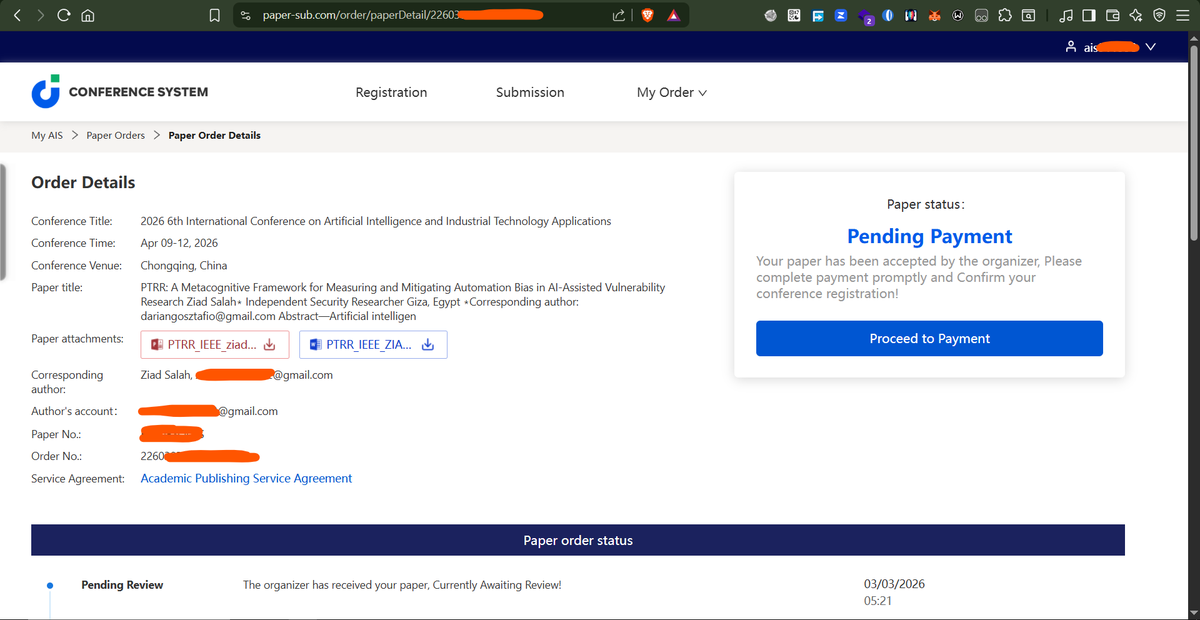Expand the My Order dropdown menu
The height and width of the screenshot is (620, 1200).
click(x=672, y=92)
